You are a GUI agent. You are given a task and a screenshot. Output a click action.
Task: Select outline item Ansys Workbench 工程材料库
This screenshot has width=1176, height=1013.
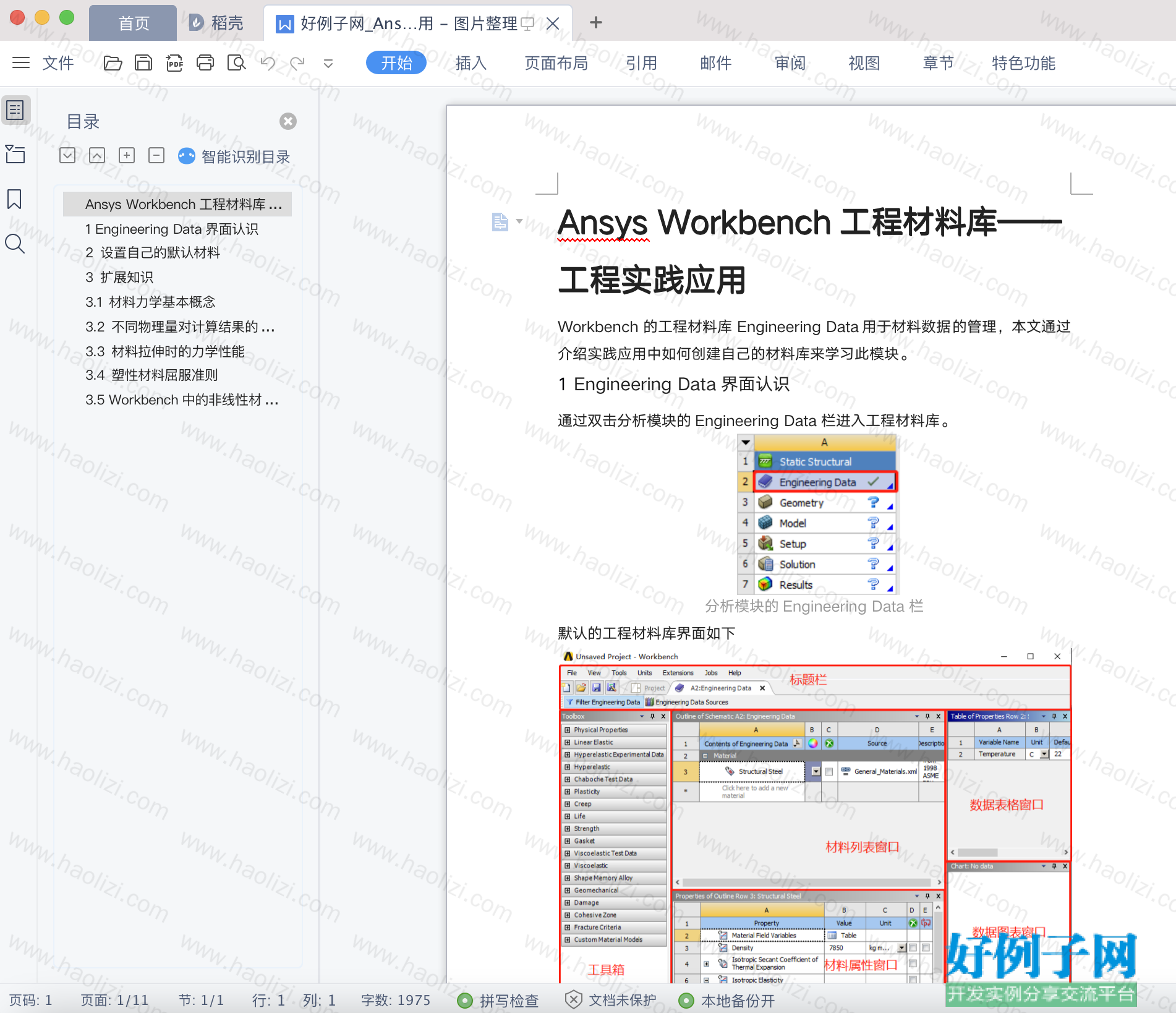[x=177, y=204]
